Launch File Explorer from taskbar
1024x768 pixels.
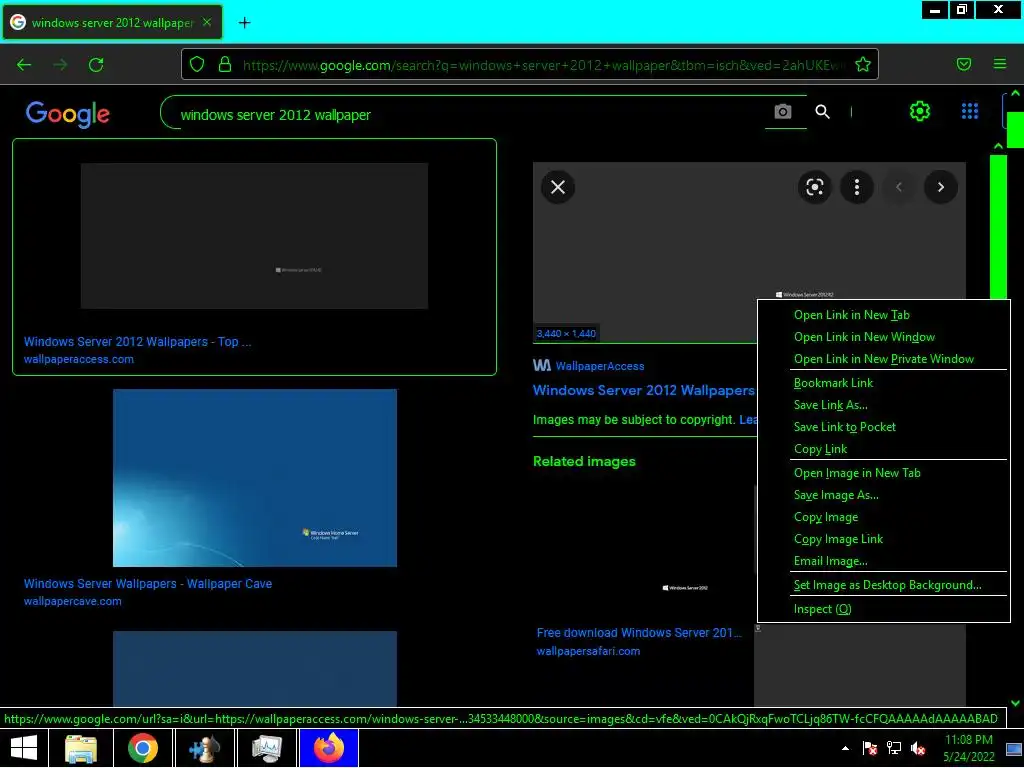point(81,748)
